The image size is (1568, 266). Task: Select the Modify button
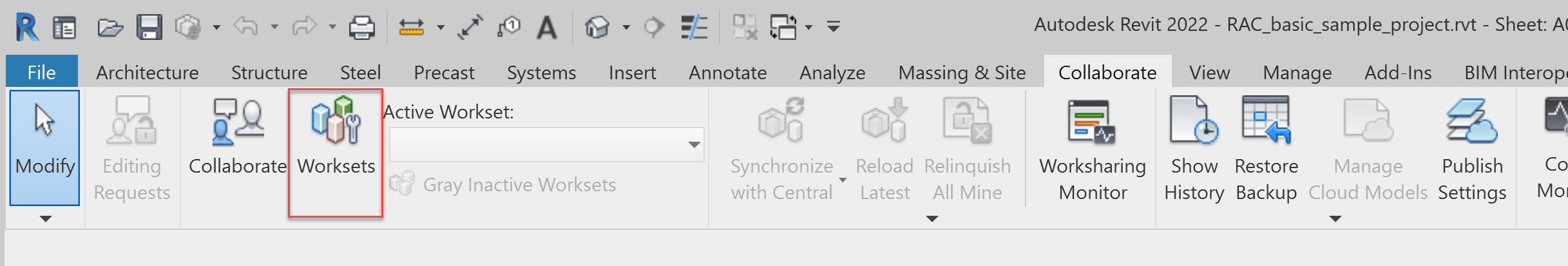(44, 147)
